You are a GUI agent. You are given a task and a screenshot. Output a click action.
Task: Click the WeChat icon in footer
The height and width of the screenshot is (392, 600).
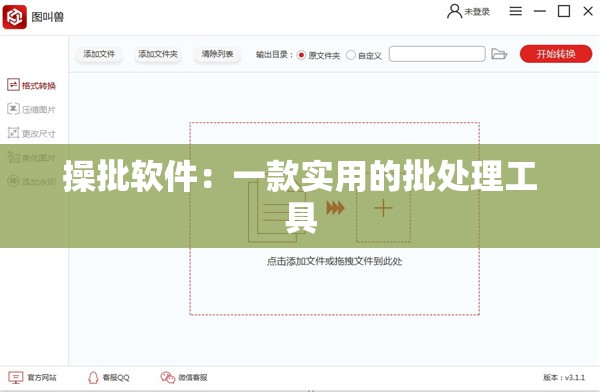[x=168, y=378]
